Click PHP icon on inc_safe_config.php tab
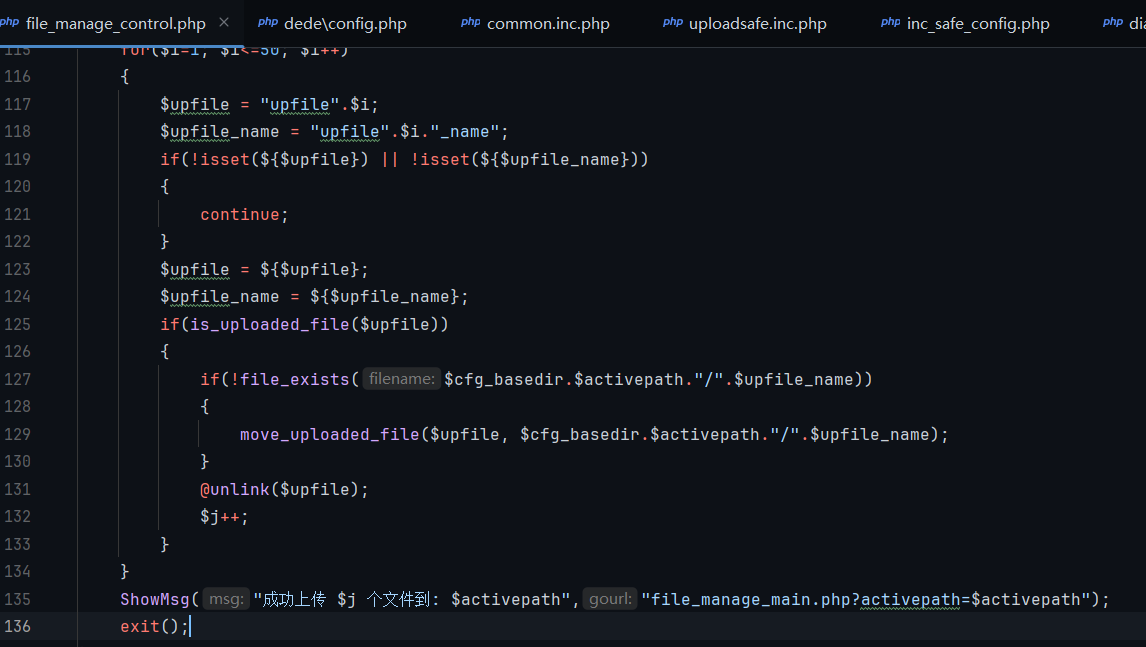Viewport: 1146px width, 647px height. 890,22
